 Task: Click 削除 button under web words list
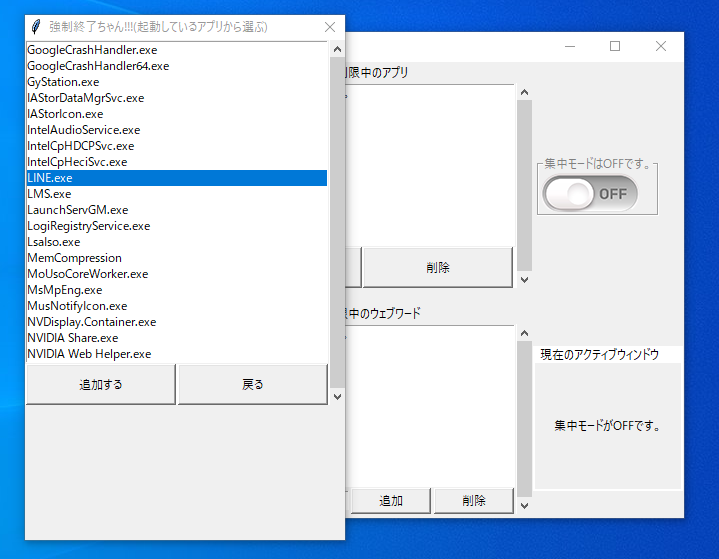pyautogui.click(x=473, y=501)
